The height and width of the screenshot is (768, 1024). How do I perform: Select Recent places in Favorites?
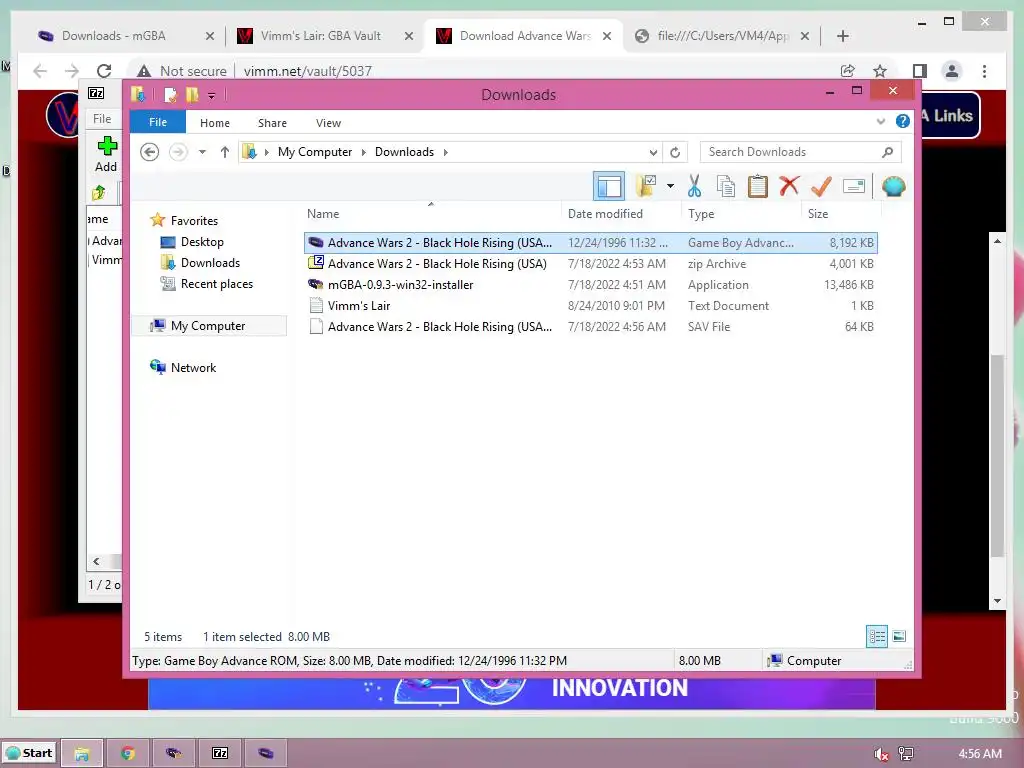coord(217,283)
